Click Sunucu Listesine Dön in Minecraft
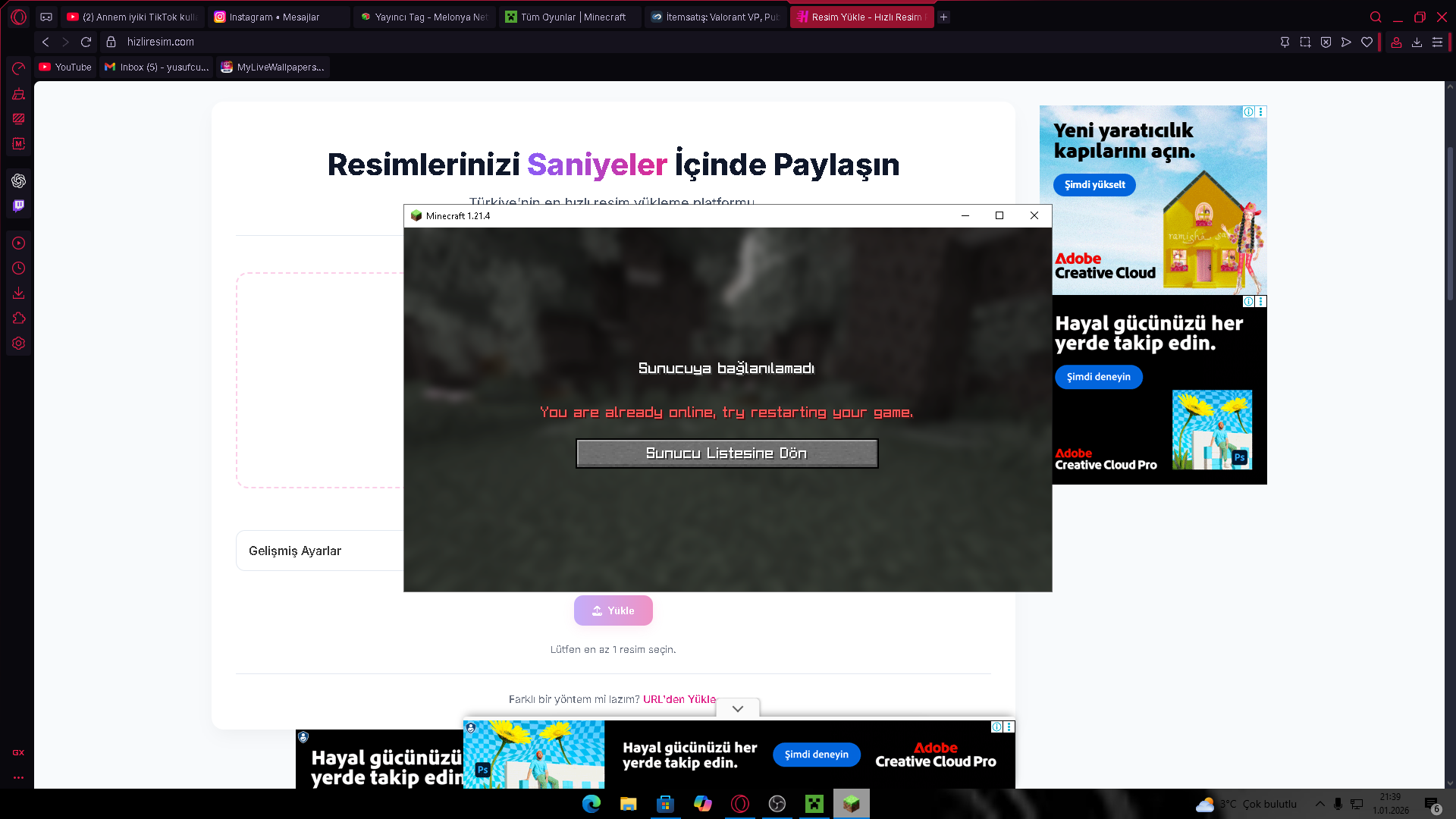 click(726, 453)
